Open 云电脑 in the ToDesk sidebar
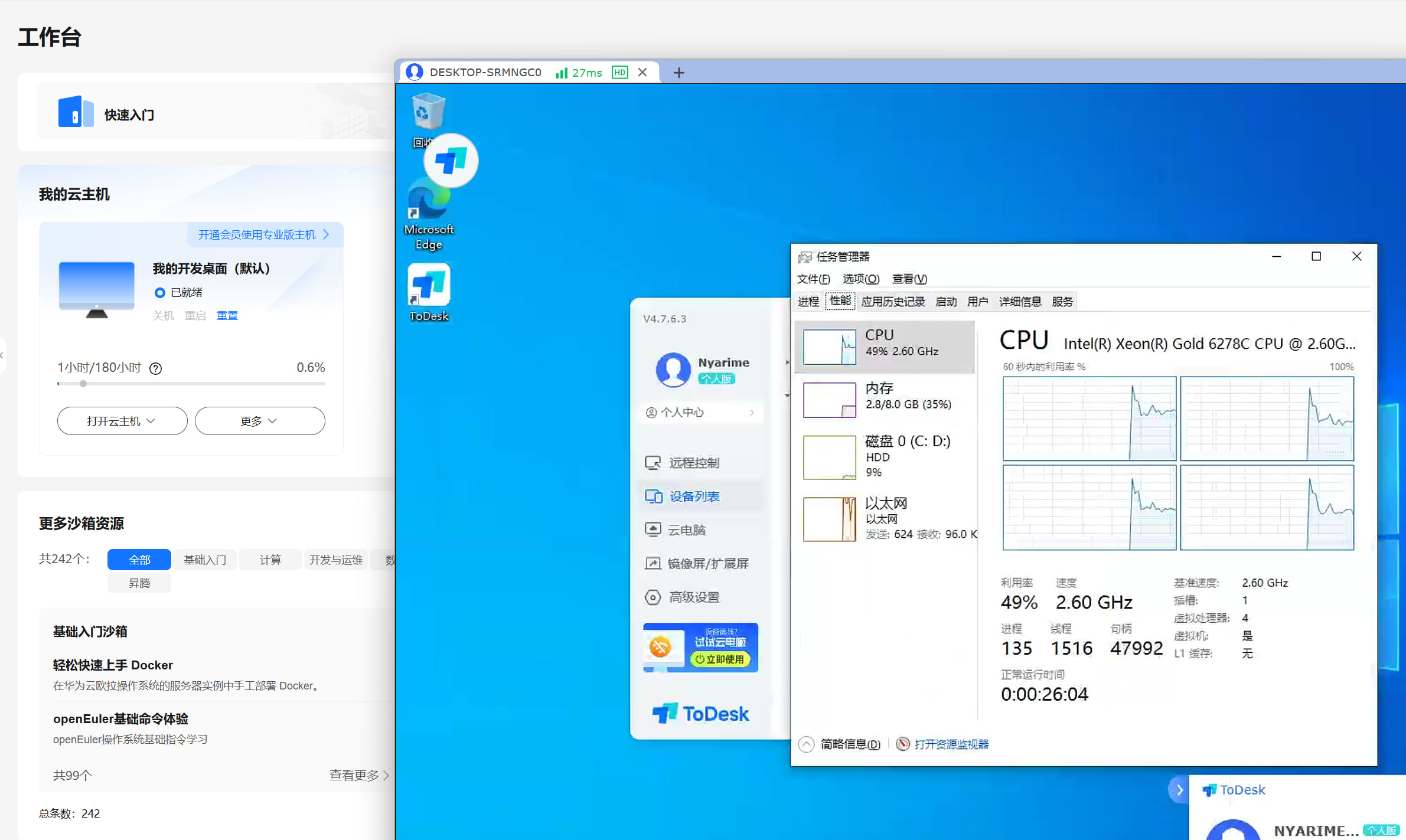 (x=686, y=530)
